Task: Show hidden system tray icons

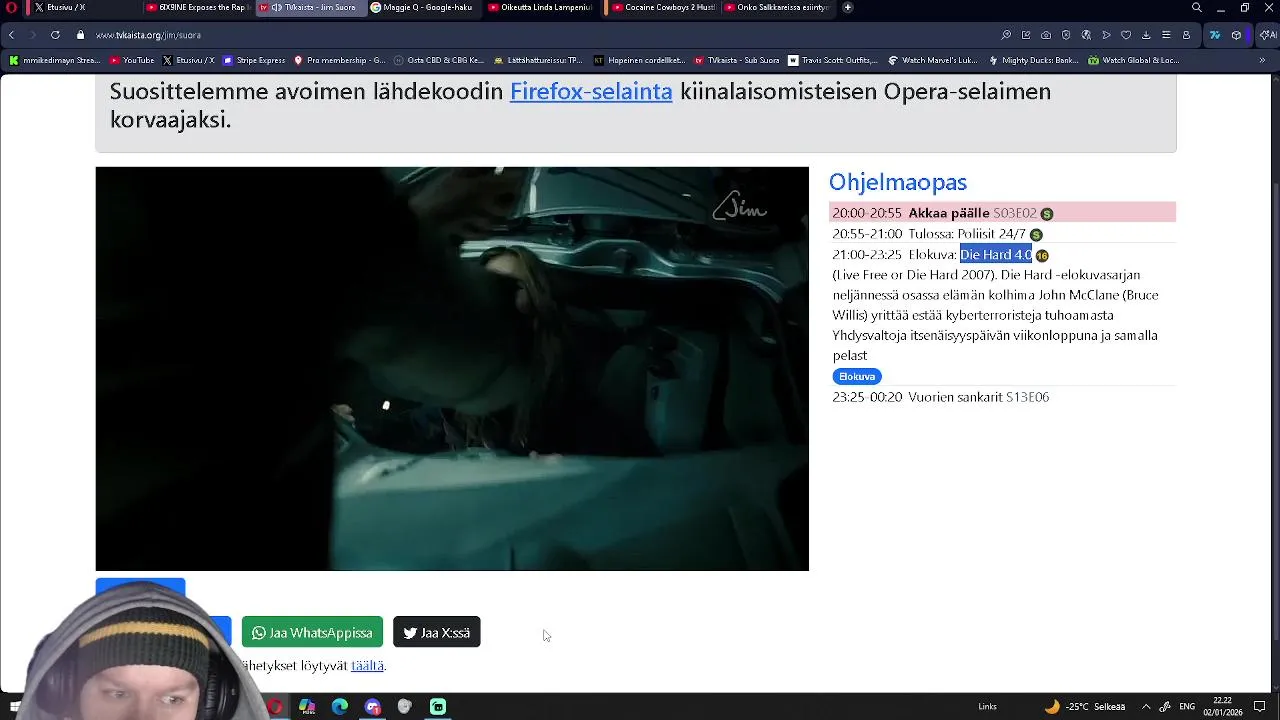Action: click(1146, 706)
